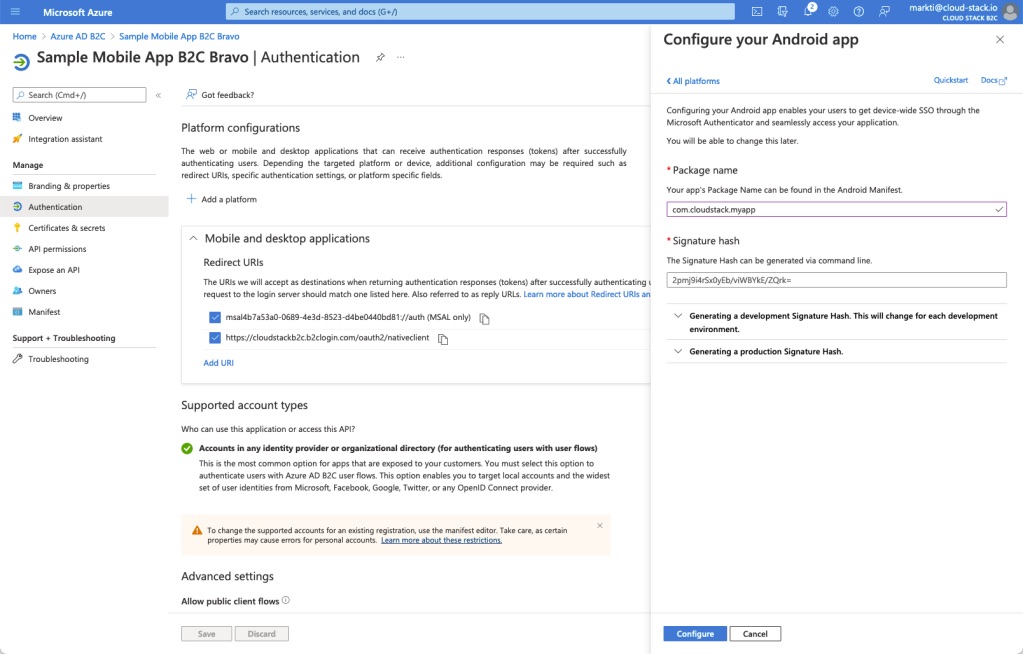Image resolution: width=1023 pixels, height=654 pixels.
Task: Open Directories and subscriptions filter icon
Action: tap(782, 12)
